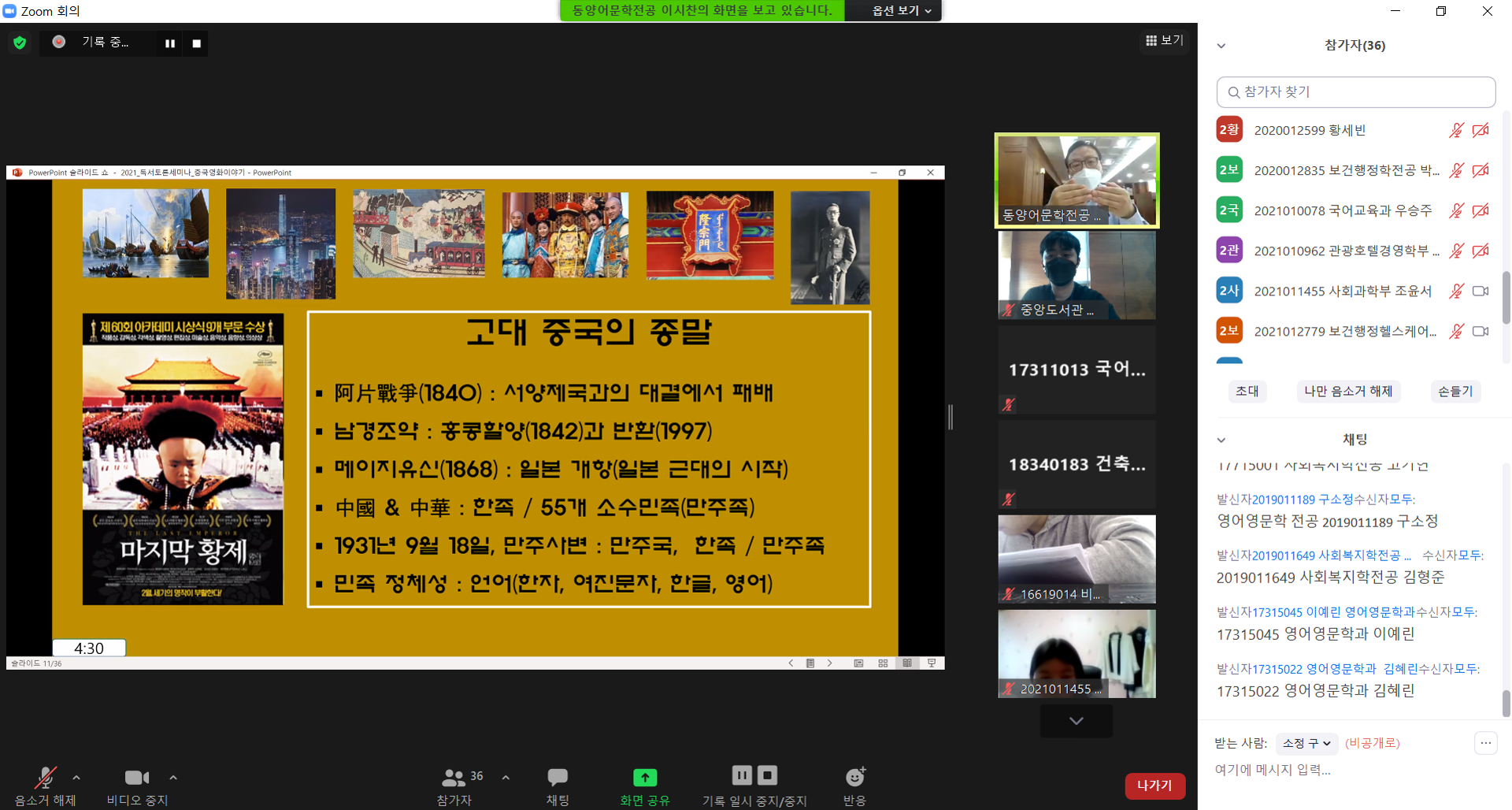
Task: Go to previous slide in PowerPoint slideshow
Action: (x=791, y=663)
